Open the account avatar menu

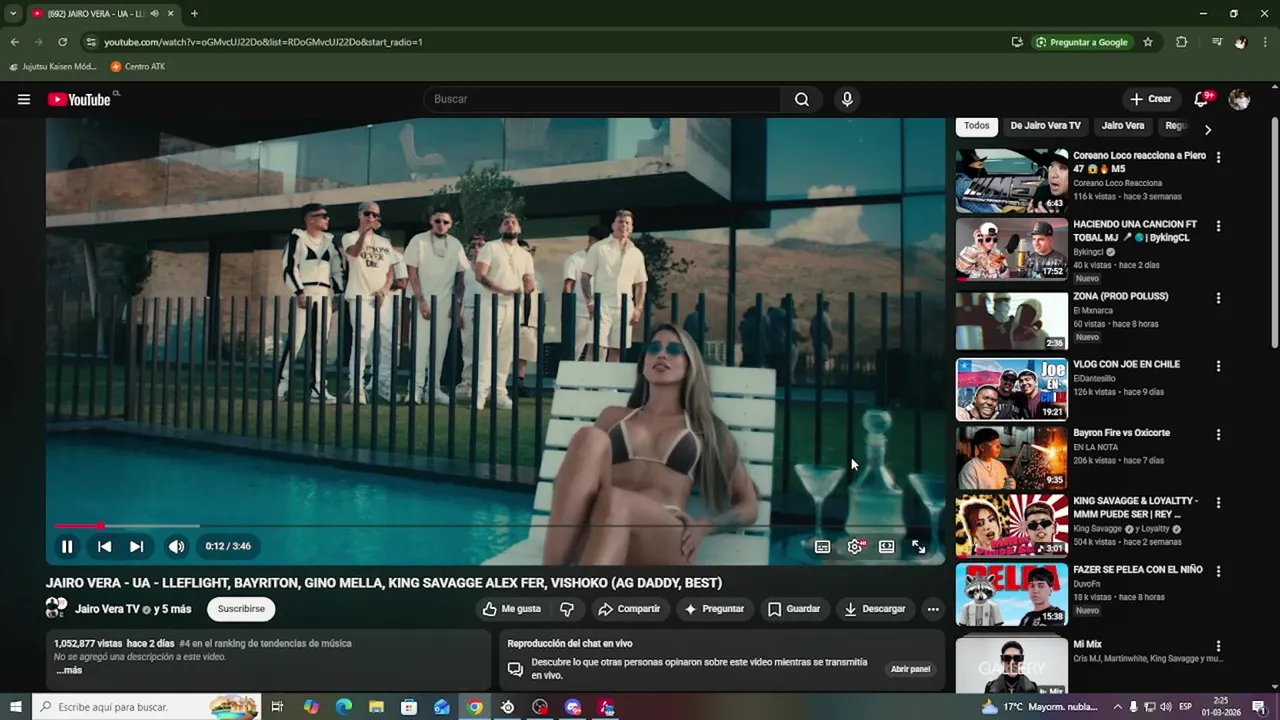[1239, 99]
